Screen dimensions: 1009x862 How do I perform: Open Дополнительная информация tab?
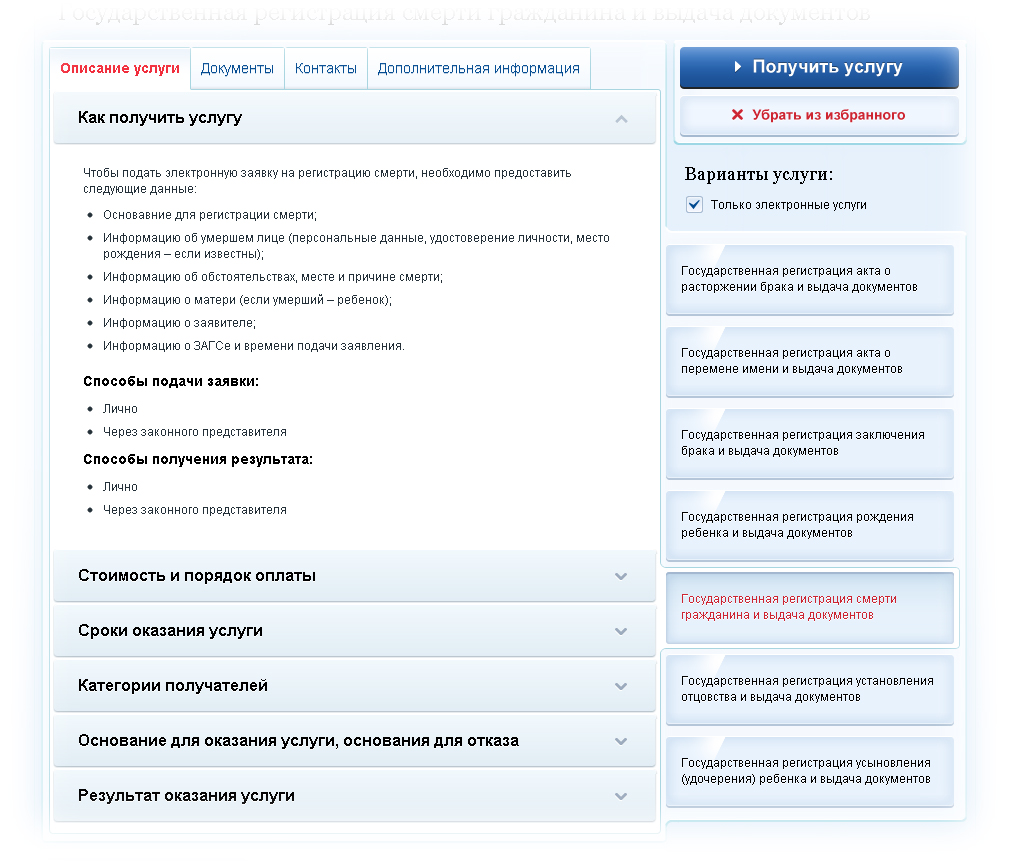click(x=478, y=68)
